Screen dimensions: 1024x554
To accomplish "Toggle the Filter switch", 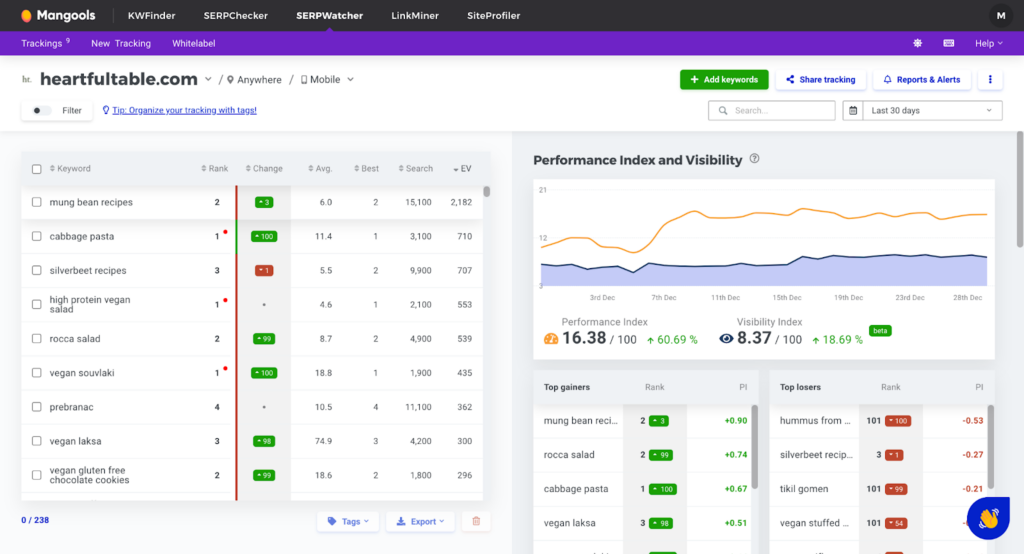I will tap(41, 111).
